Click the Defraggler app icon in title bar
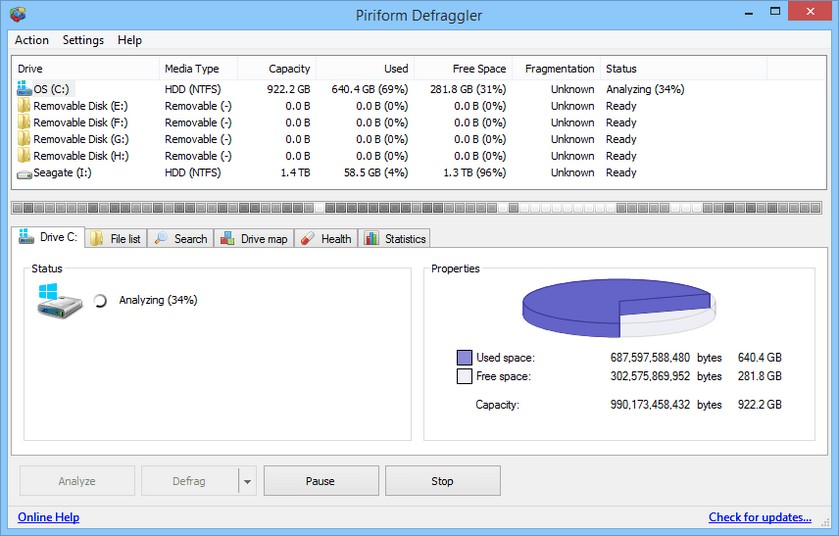Screen dimensions: 839x536 (x=17, y=14)
